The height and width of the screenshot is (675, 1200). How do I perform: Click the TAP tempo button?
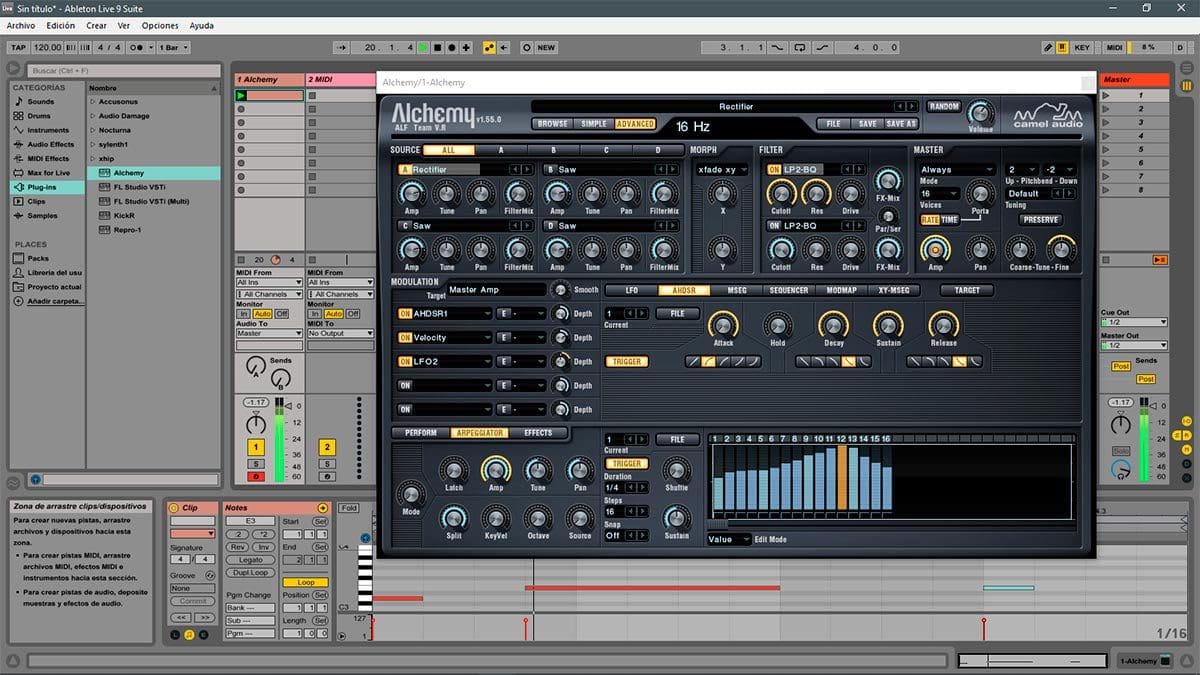click(x=18, y=47)
